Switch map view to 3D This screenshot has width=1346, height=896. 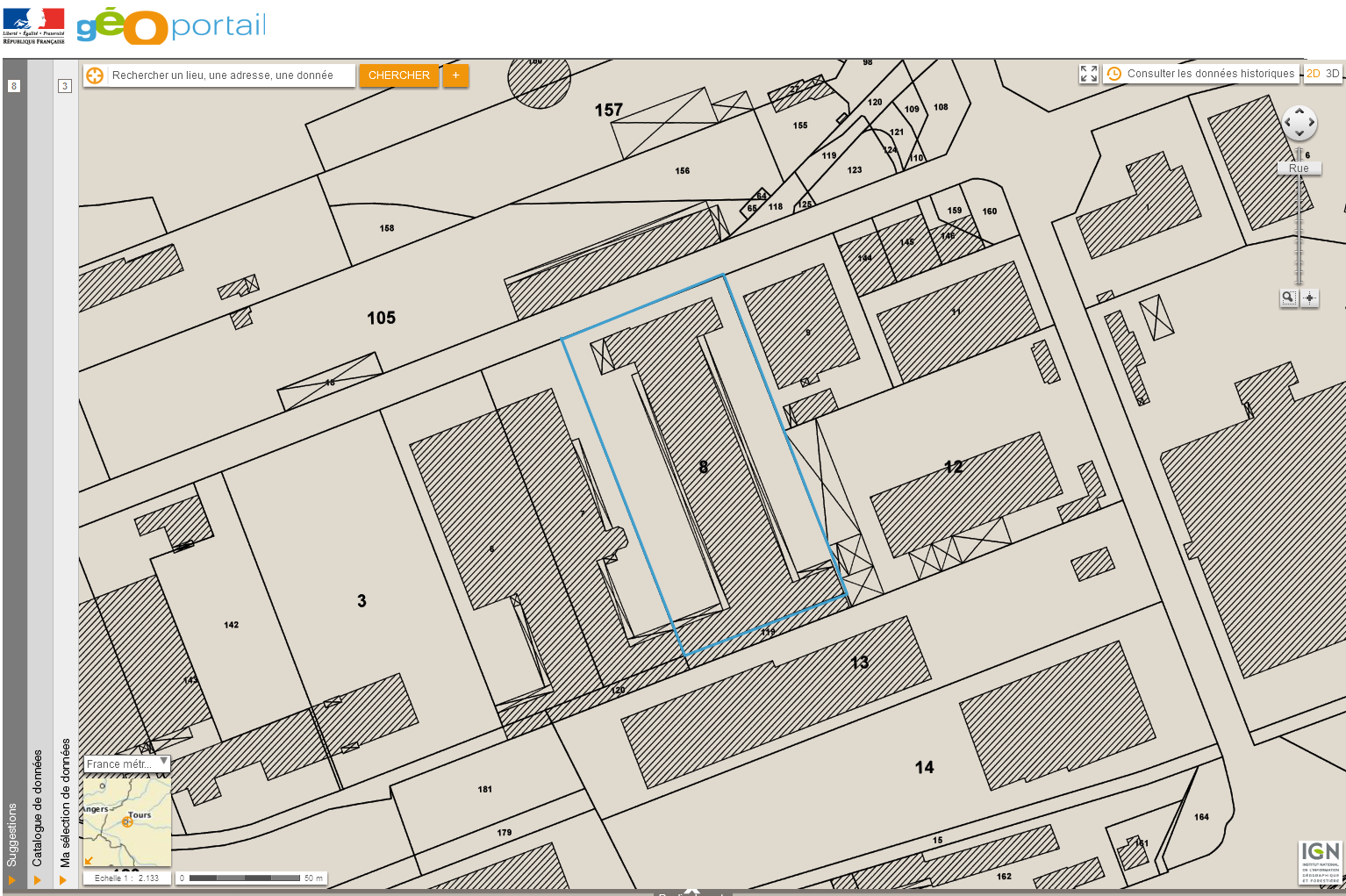(x=1332, y=74)
